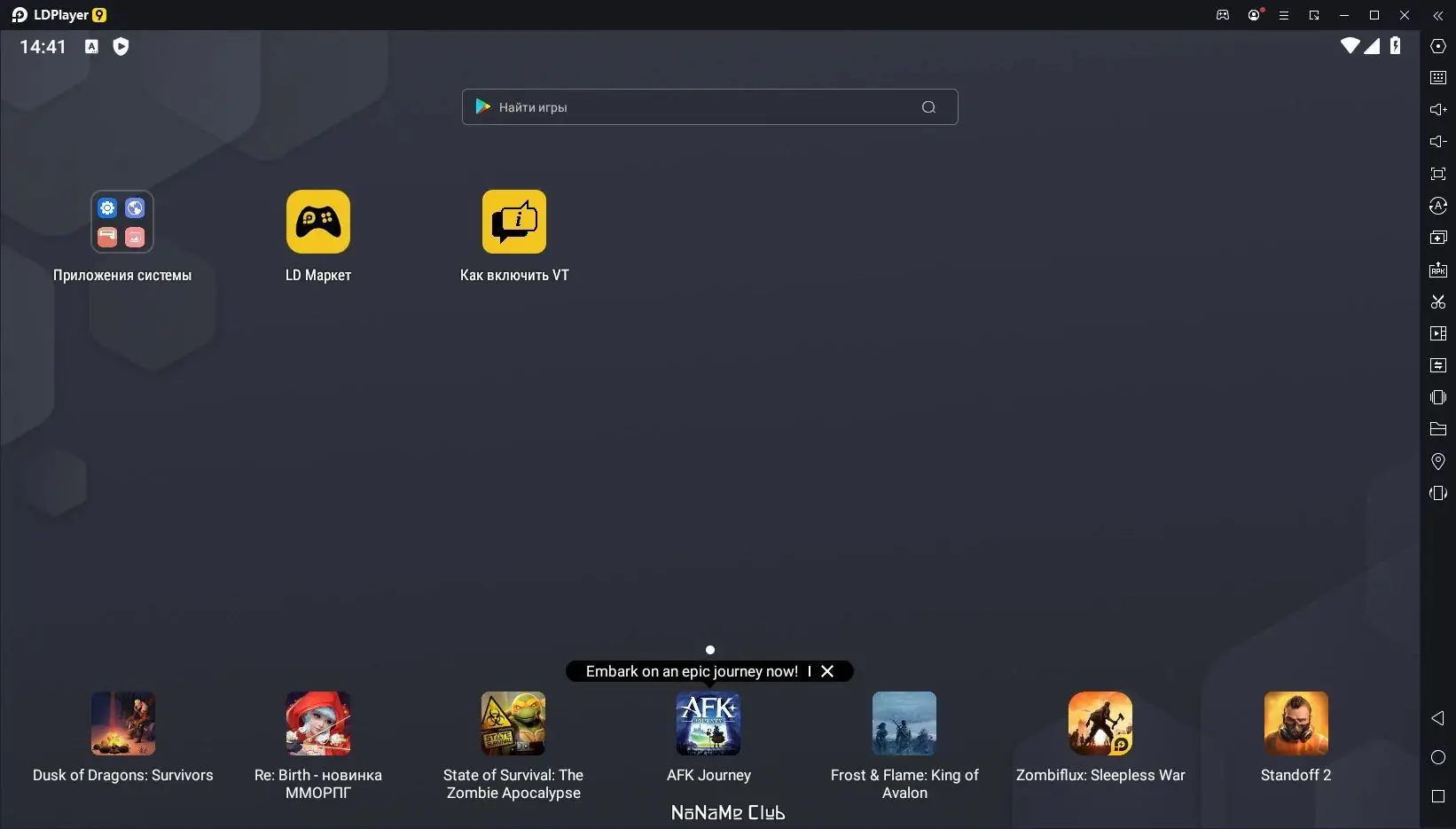Open the multi-instance manager sidebar icon
This screenshot has height=829, width=1456.
pos(1438,238)
